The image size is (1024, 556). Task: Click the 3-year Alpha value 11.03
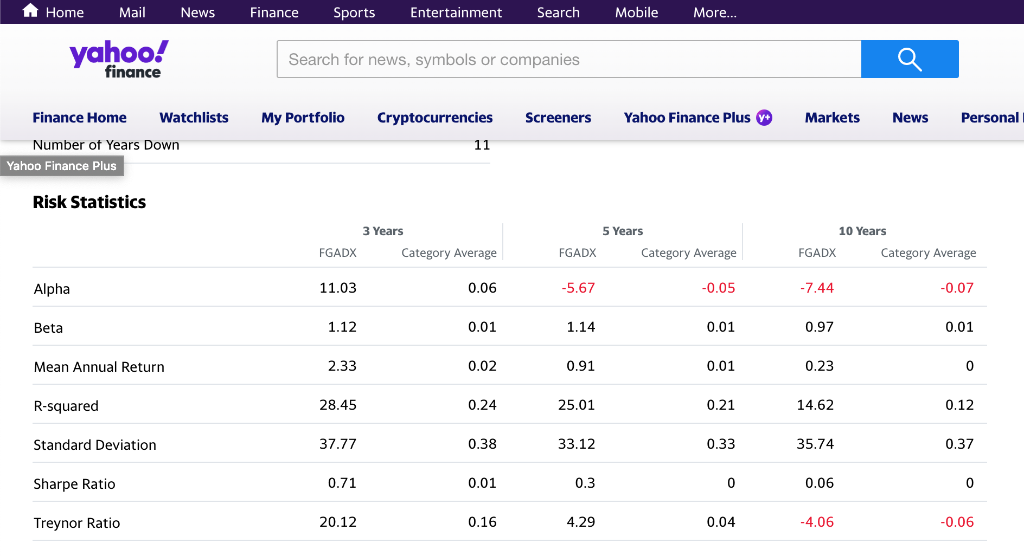point(338,288)
